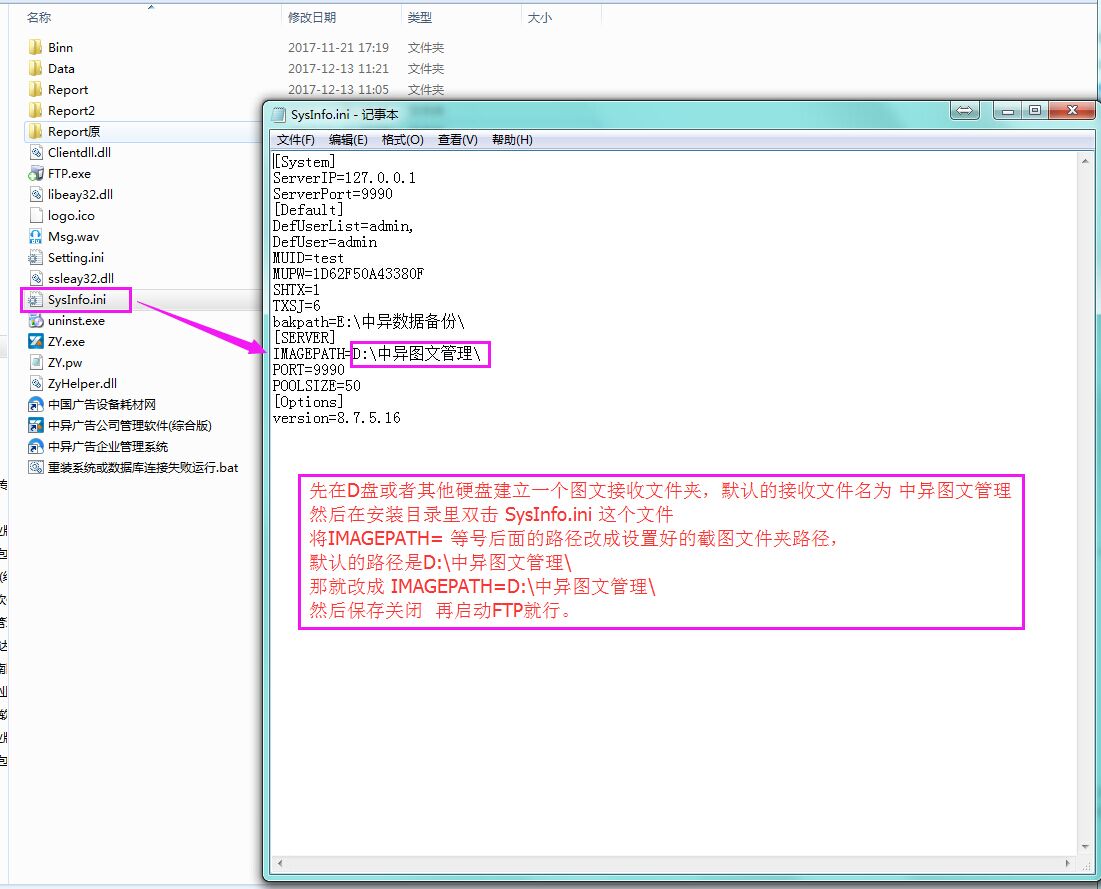The height and width of the screenshot is (889, 1101).
Task: Select the 中异广告企业管理系统 shortcut icon
Action: 36,447
